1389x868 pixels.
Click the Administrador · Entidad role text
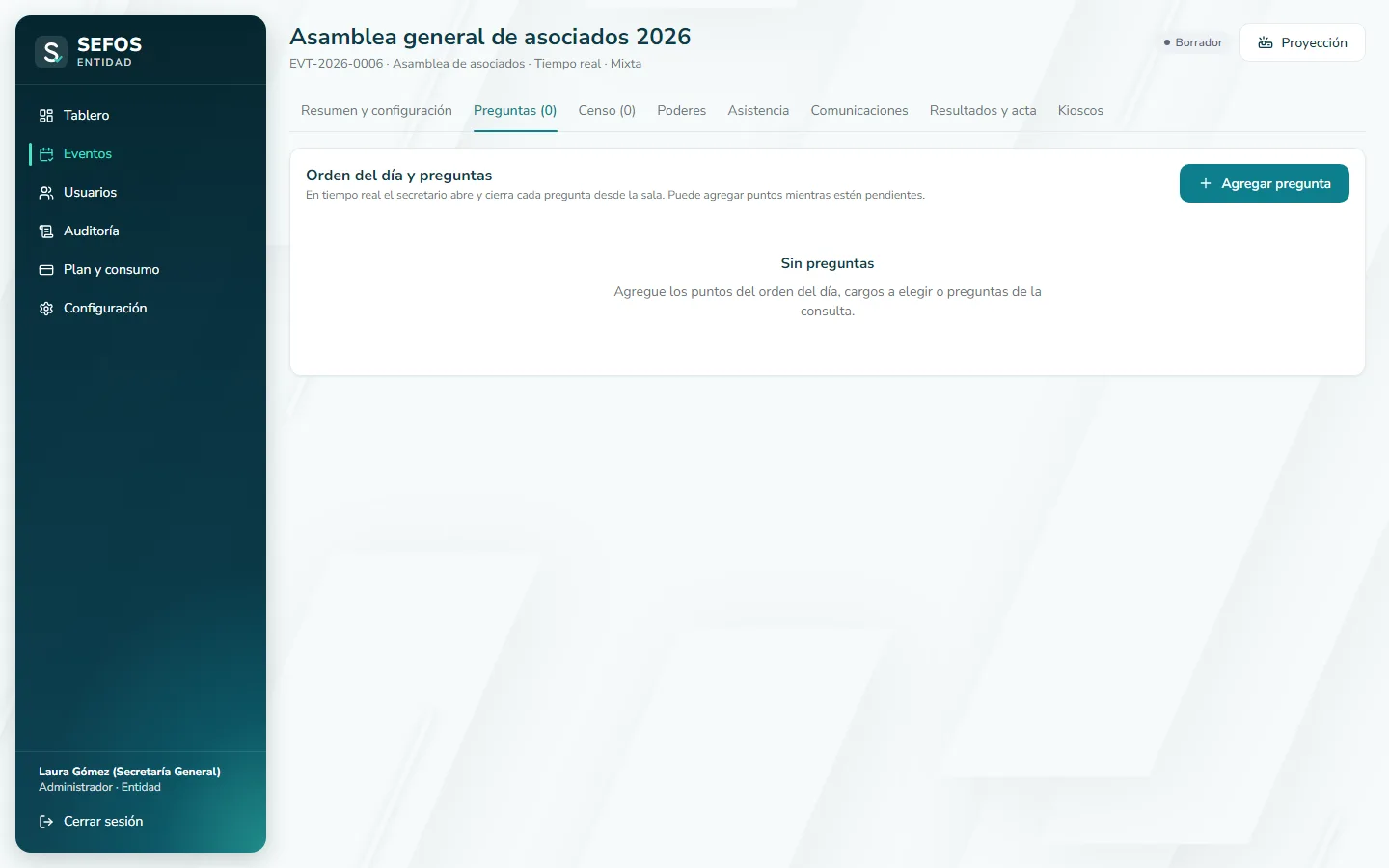point(99,788)
